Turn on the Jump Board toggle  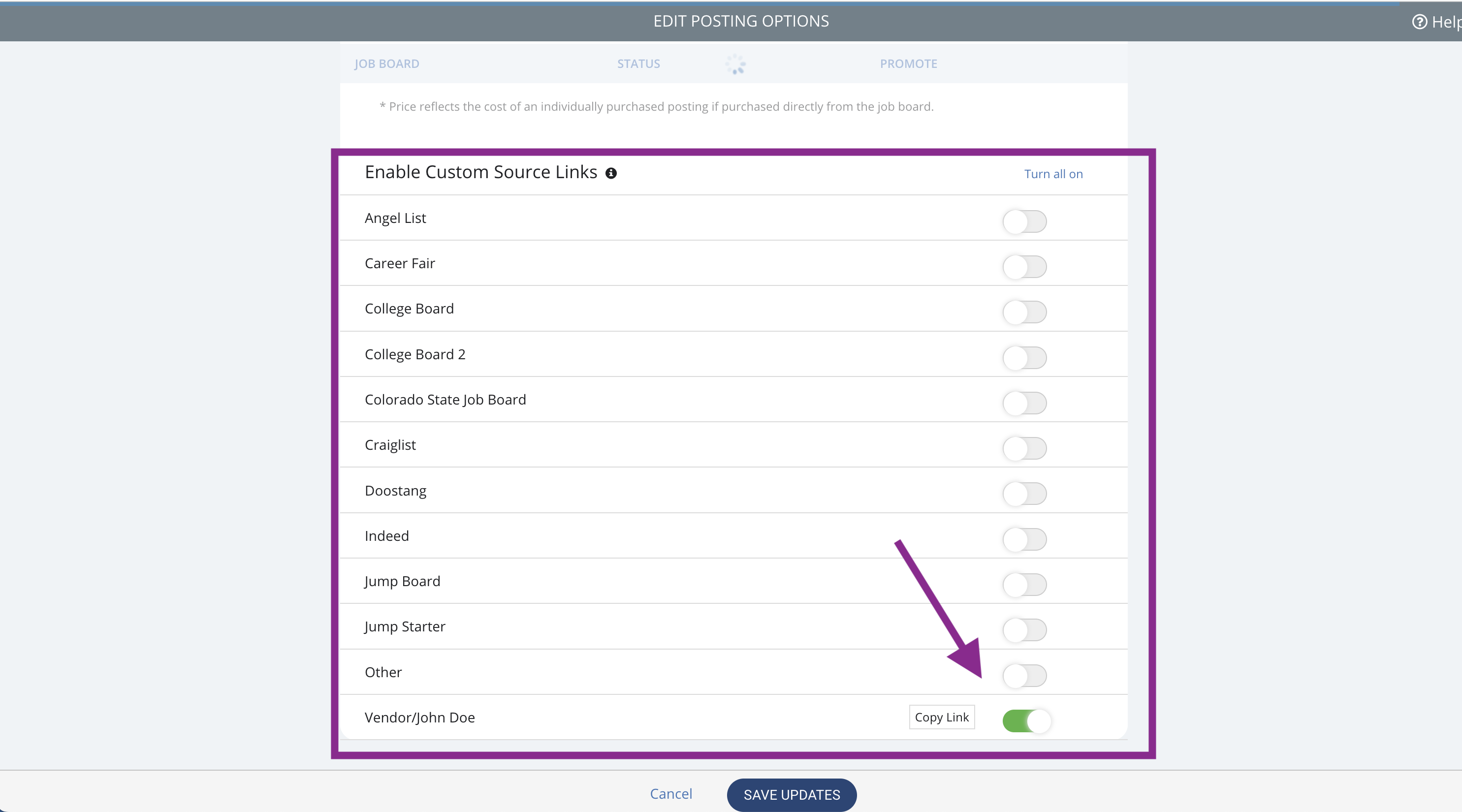point(1024,585)
